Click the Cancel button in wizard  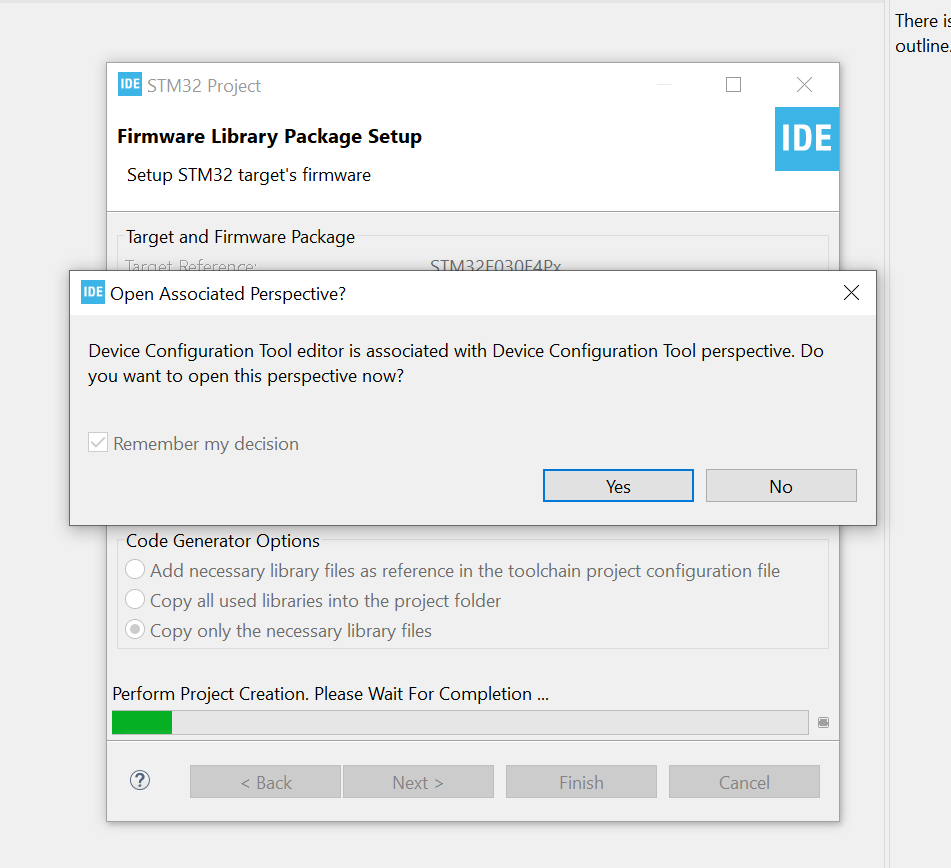coord(744,782)
